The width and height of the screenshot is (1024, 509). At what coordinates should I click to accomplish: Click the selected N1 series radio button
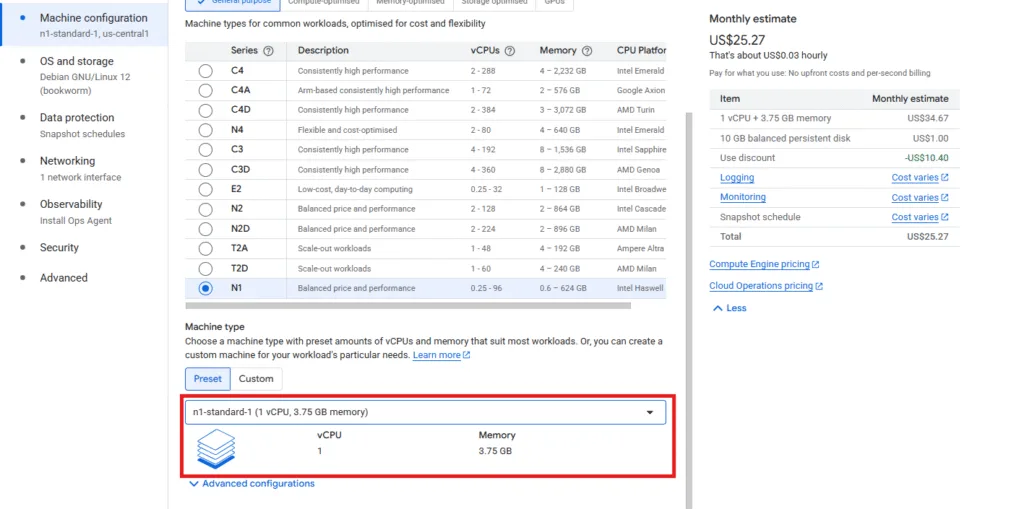206,288
